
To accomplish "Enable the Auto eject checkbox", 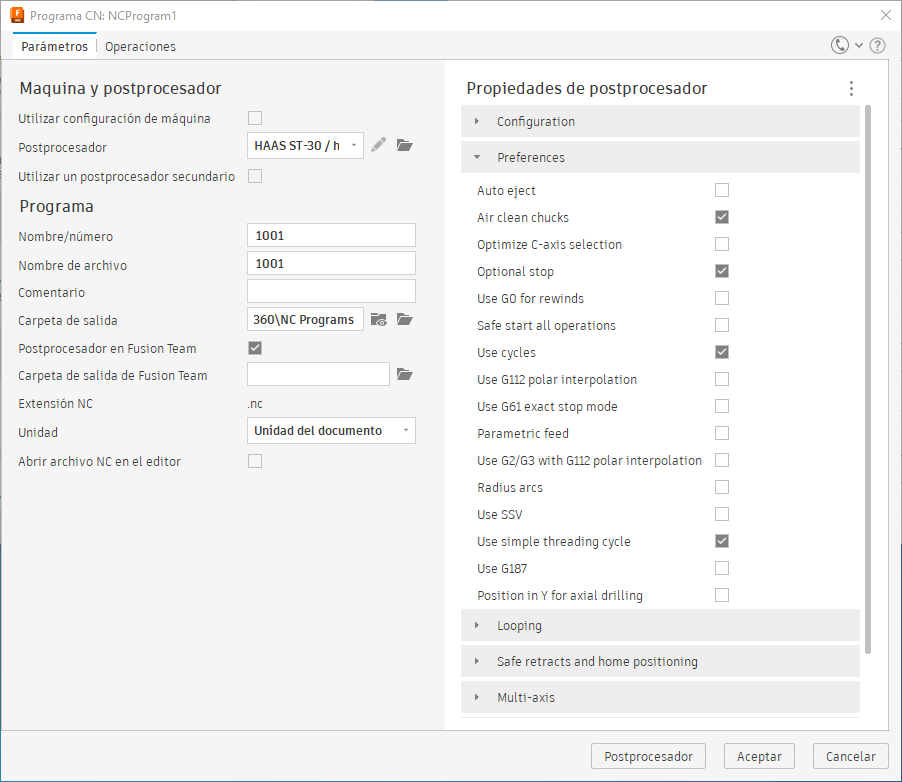I will [722, 190].
